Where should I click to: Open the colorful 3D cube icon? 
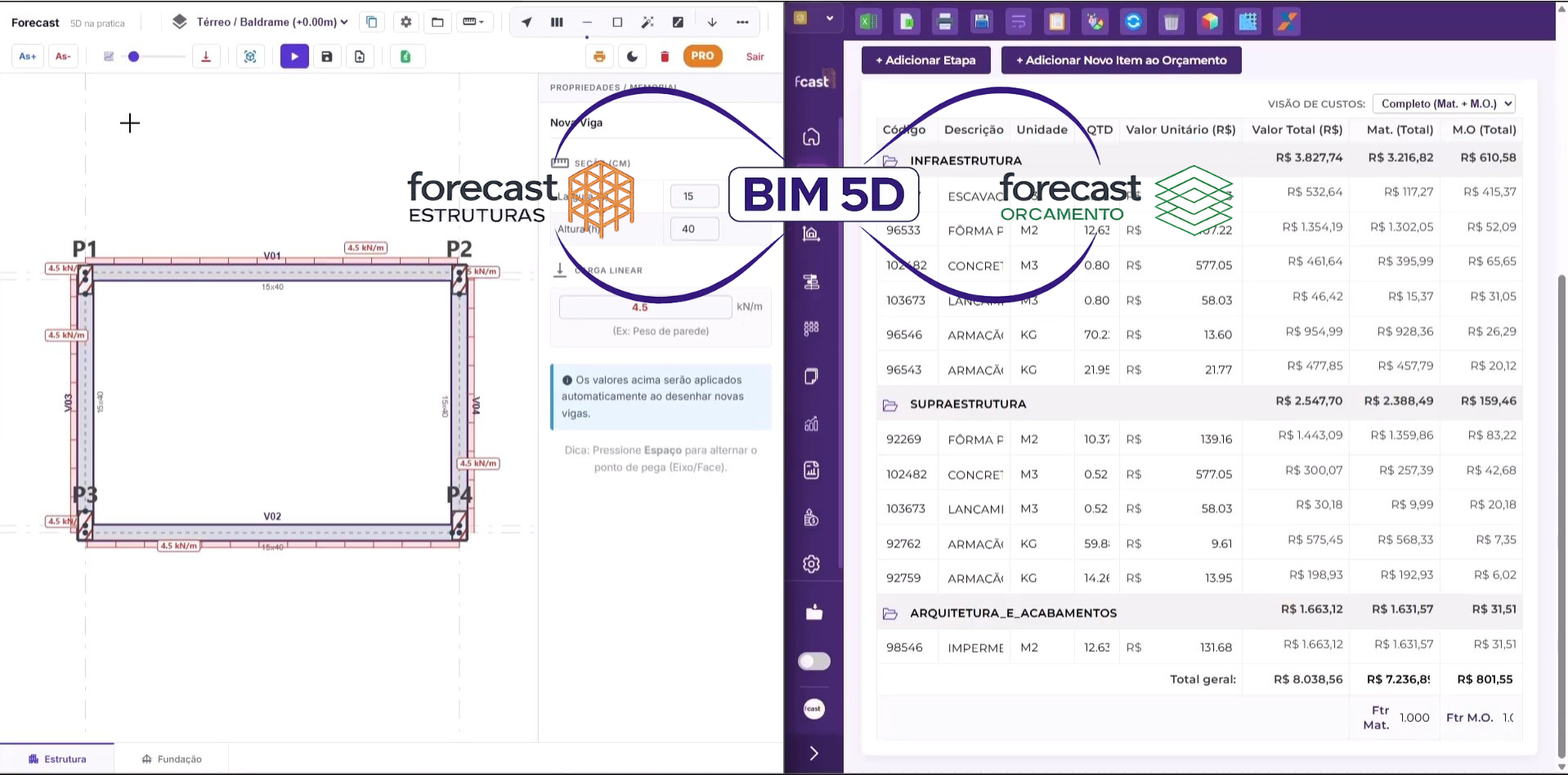click(1210, 22)
